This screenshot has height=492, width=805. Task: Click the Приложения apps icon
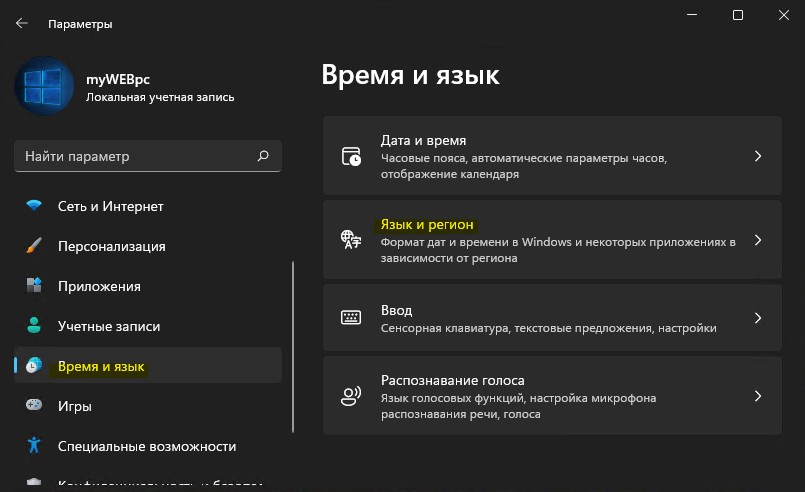[x=34, y=285]
